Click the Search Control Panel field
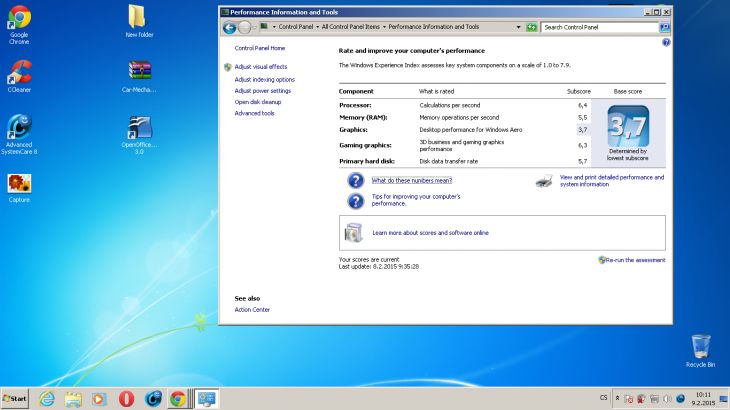This screenshot has width=730, height=410. [600, 27]
